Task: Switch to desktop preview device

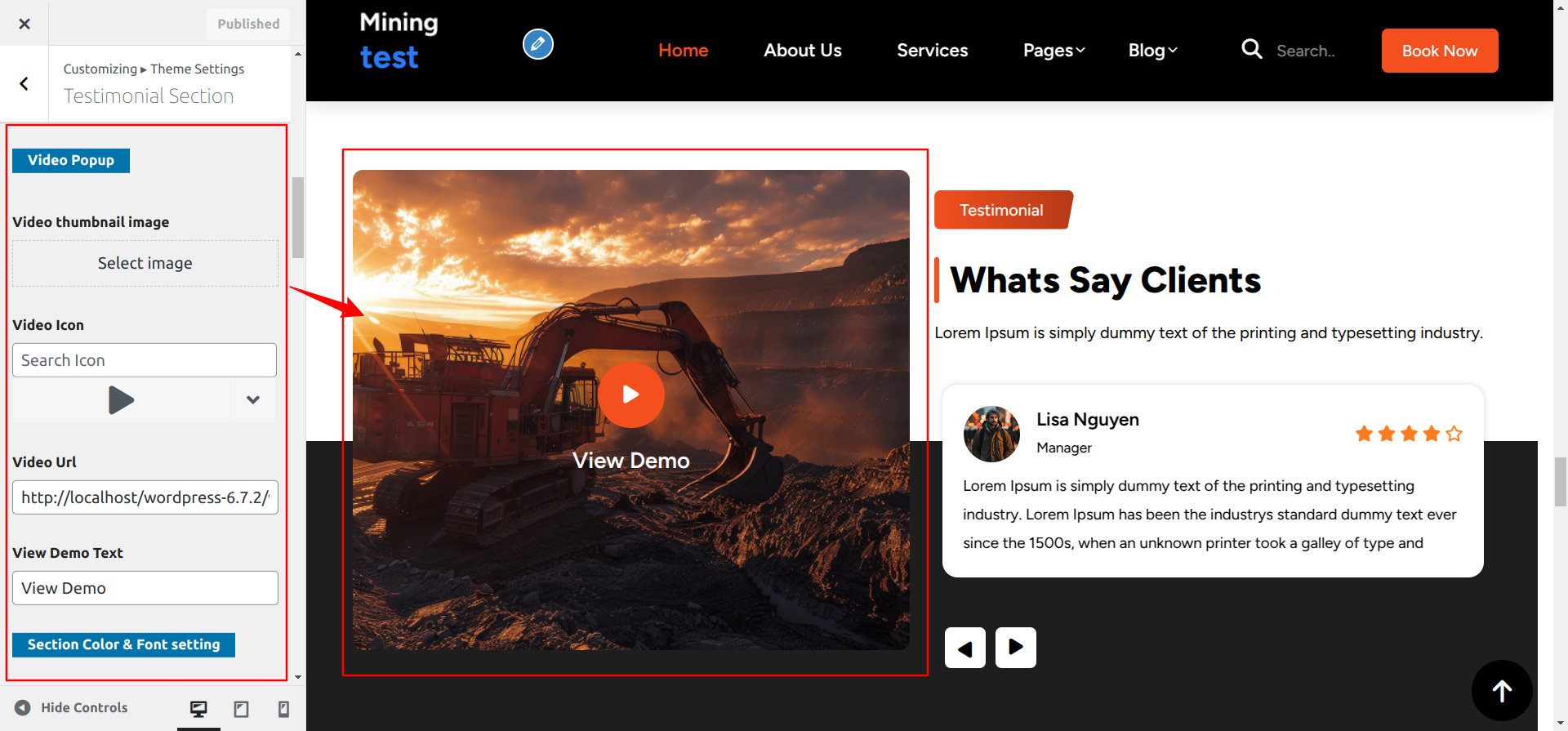Action: (198, 708)
